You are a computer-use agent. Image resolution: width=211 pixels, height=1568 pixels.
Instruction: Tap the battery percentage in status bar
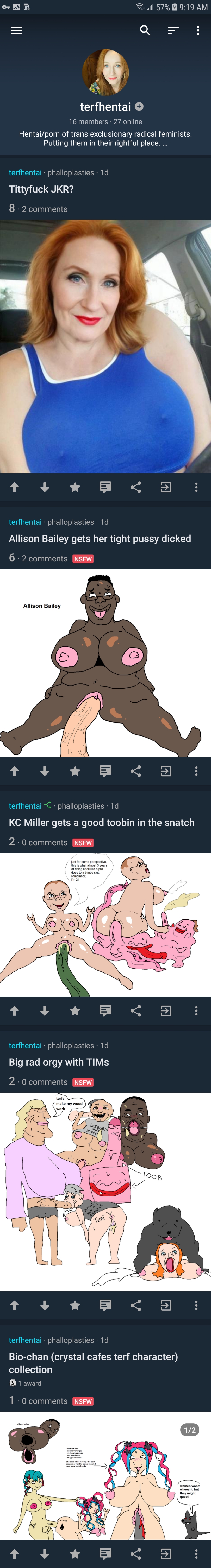click(x=163, y=7)
